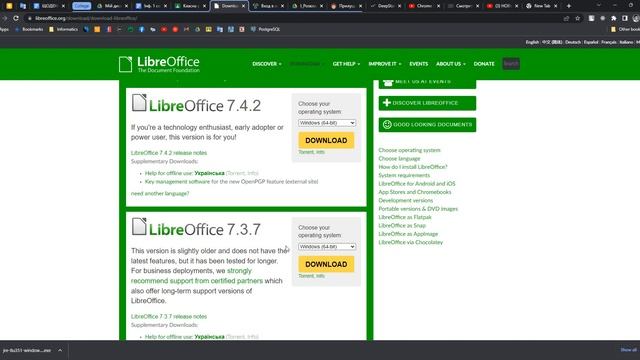Open the PostgreSQL bookmark
The image size is (640, 360).
click(x=265, y=29)
